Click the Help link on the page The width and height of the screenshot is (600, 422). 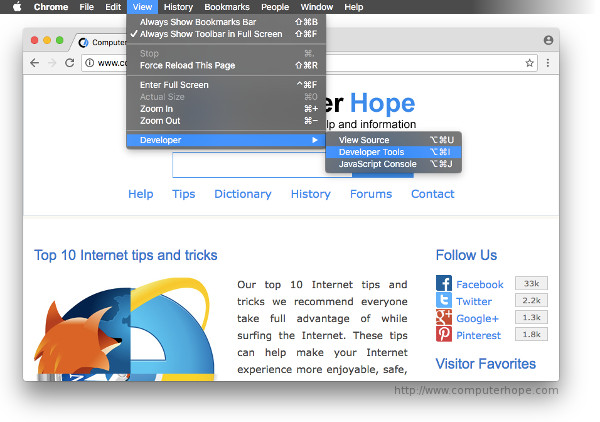[141, 194]
